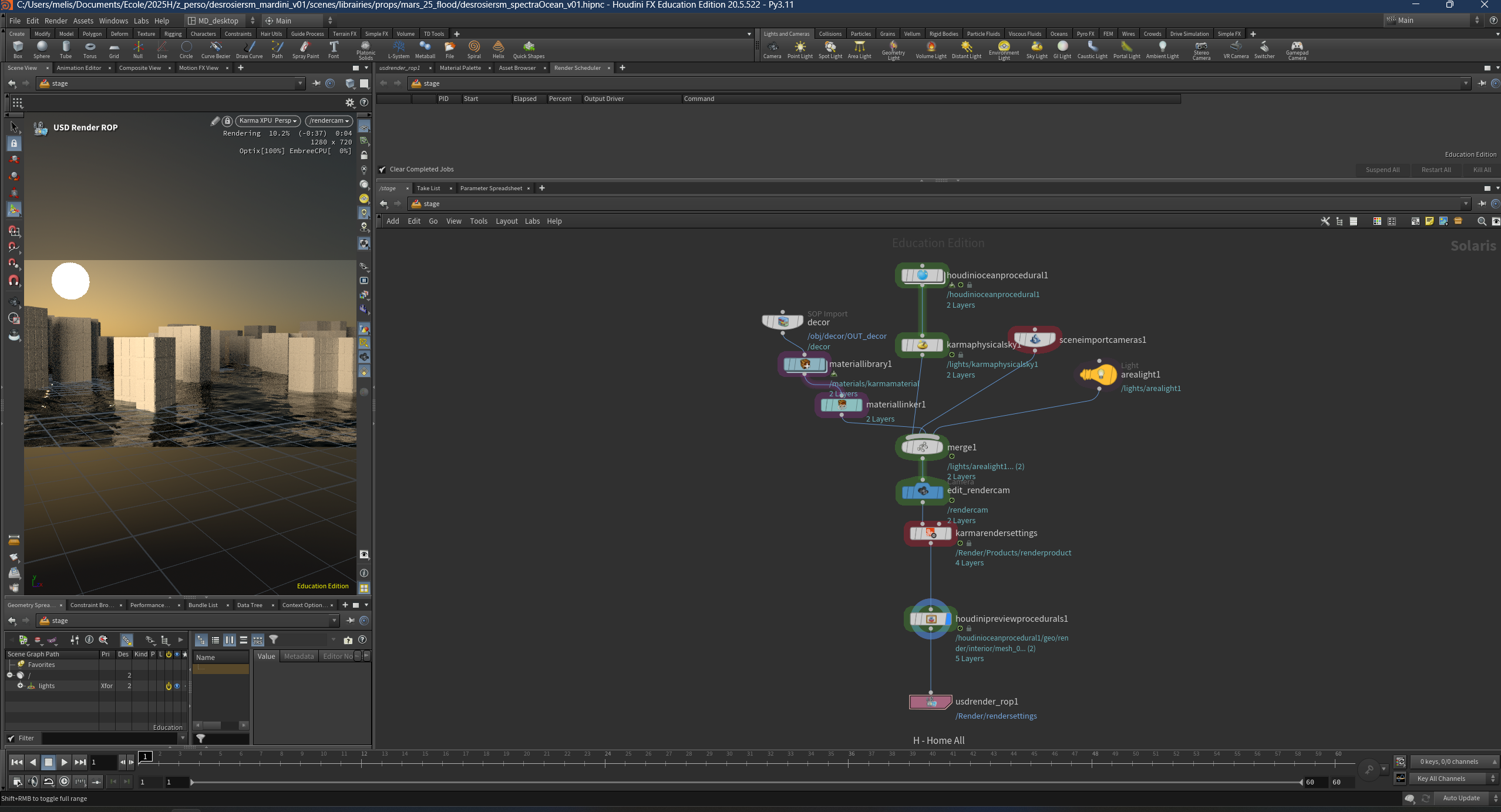
Task: Select the houdinioceanprocedural1 node
Action: tap(922, 275)
